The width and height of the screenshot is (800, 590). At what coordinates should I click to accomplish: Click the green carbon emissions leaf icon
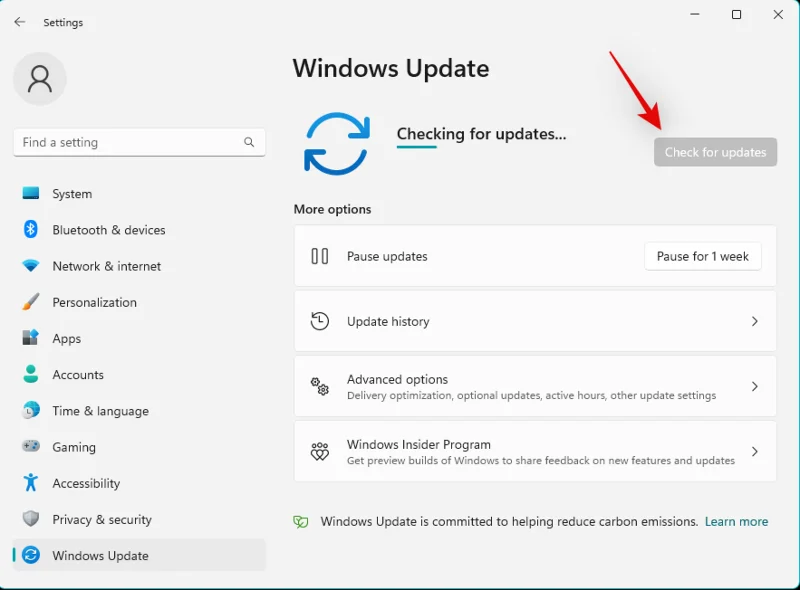pos(301,521)
